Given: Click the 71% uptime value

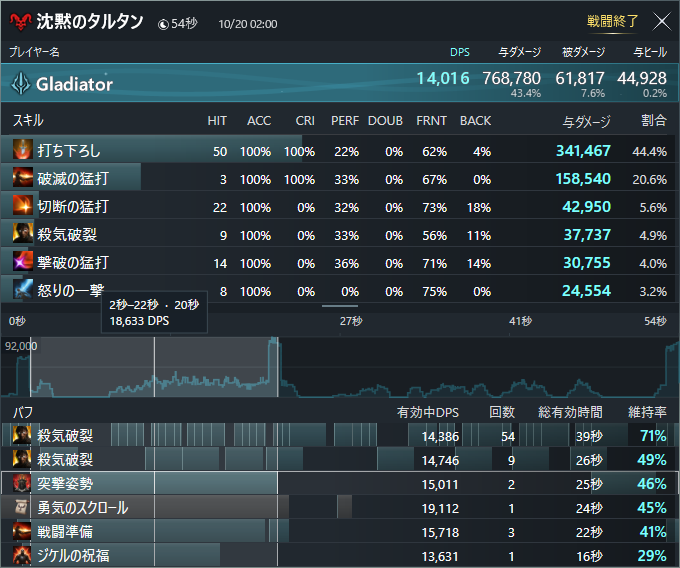Looking at the screenshot, I should pos(653,436).
